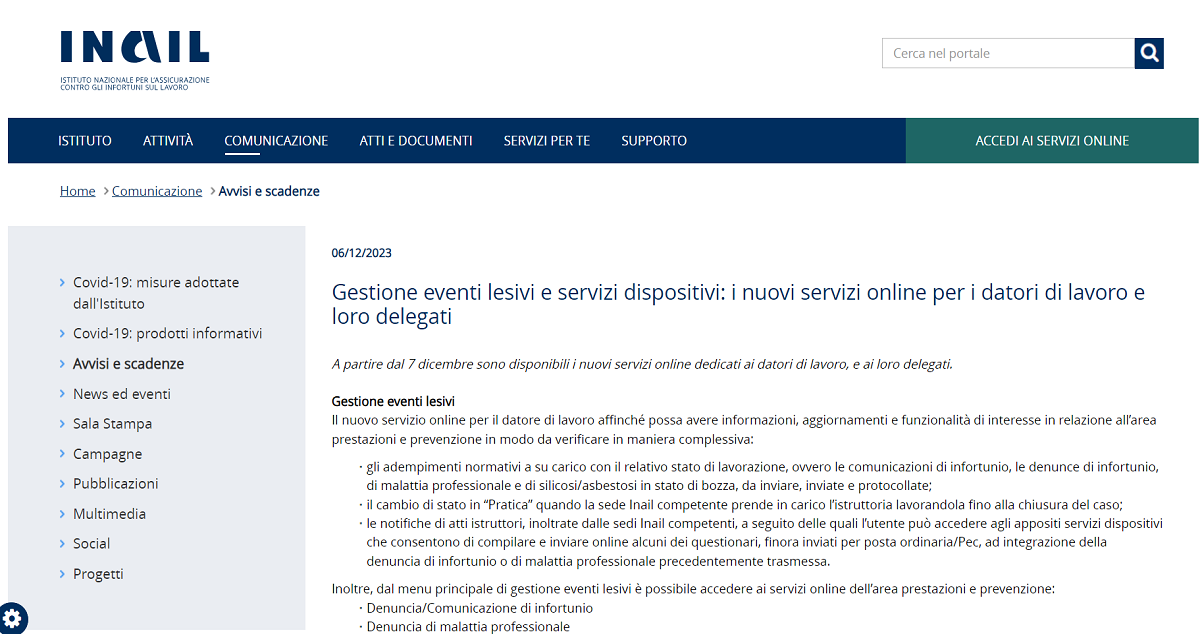Open the ATTIVITÀ menu
This screenshot has width=1200, height=634.
[168, 141]
